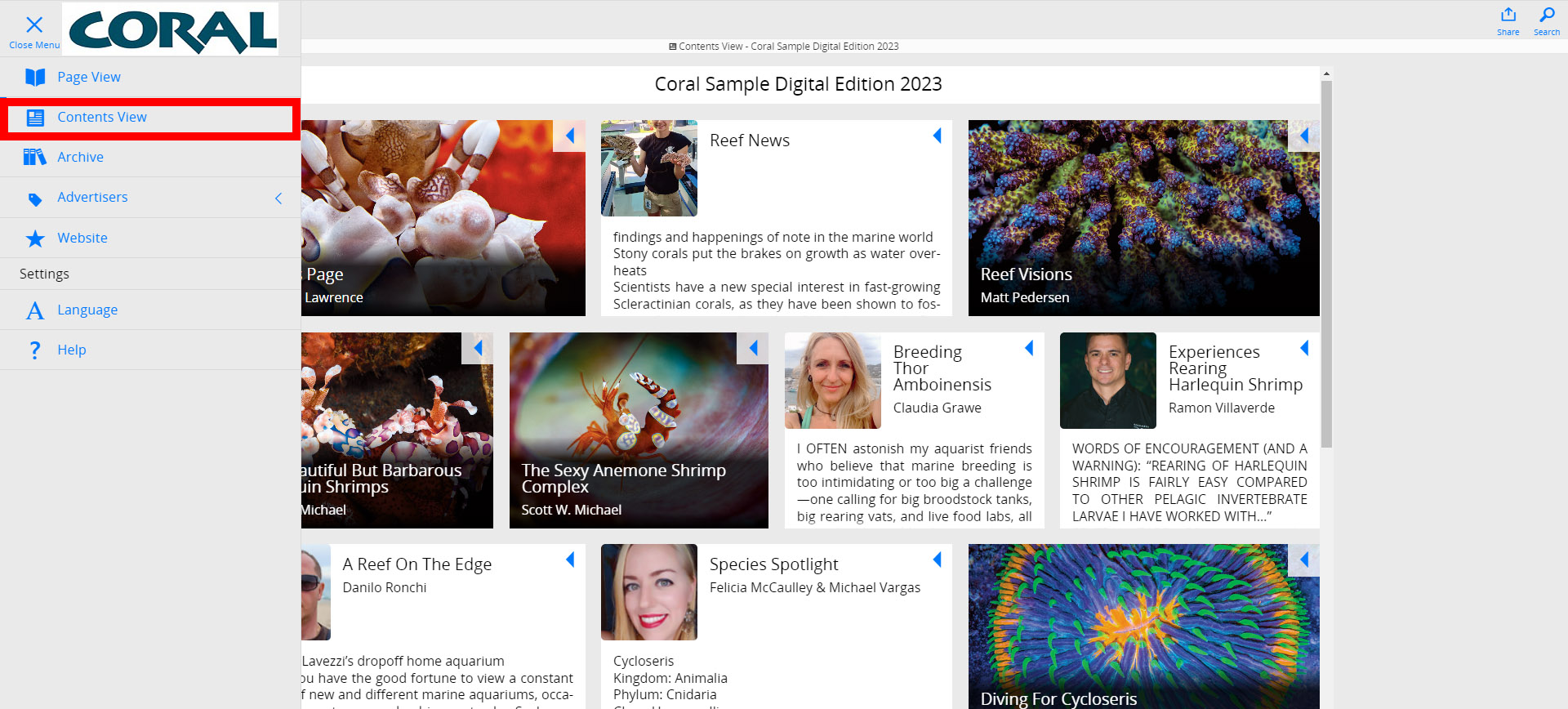Open Experiences Rearing Harlequin Shrimp title

[1236, 368]
